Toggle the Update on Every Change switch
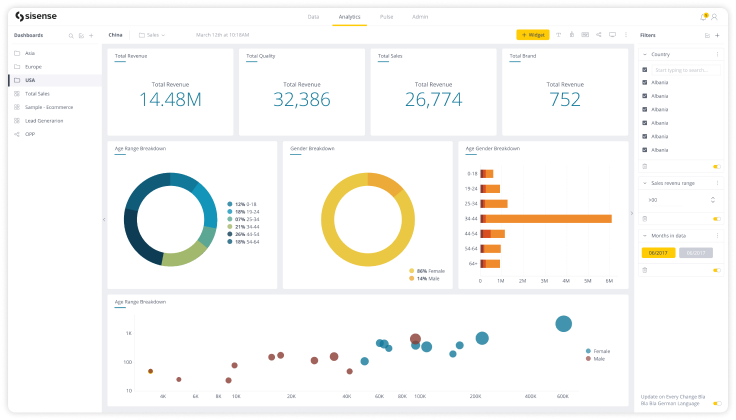Viewport: 736px width, 420px height. click(716, 402)
